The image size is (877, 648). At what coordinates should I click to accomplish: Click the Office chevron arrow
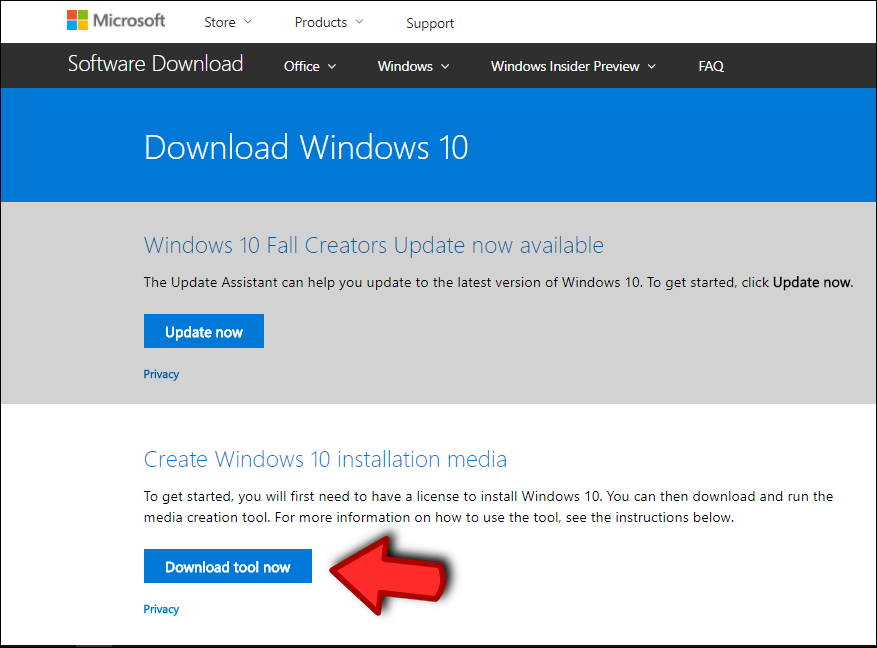click(x=332, y=66)
